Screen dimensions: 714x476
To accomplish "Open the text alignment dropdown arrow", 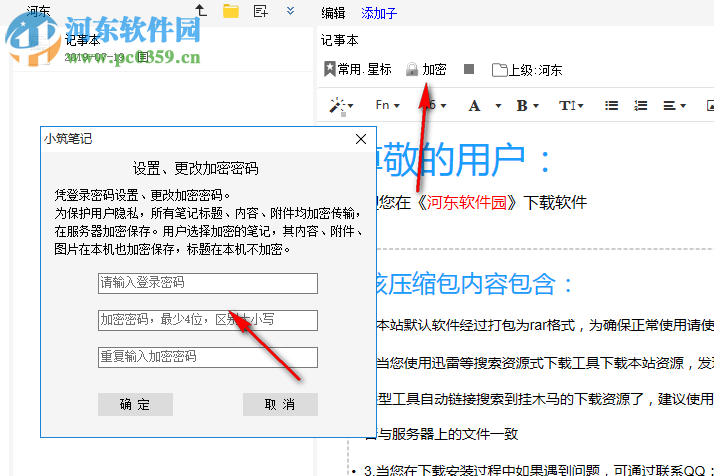I will click(x=683, y=106).
